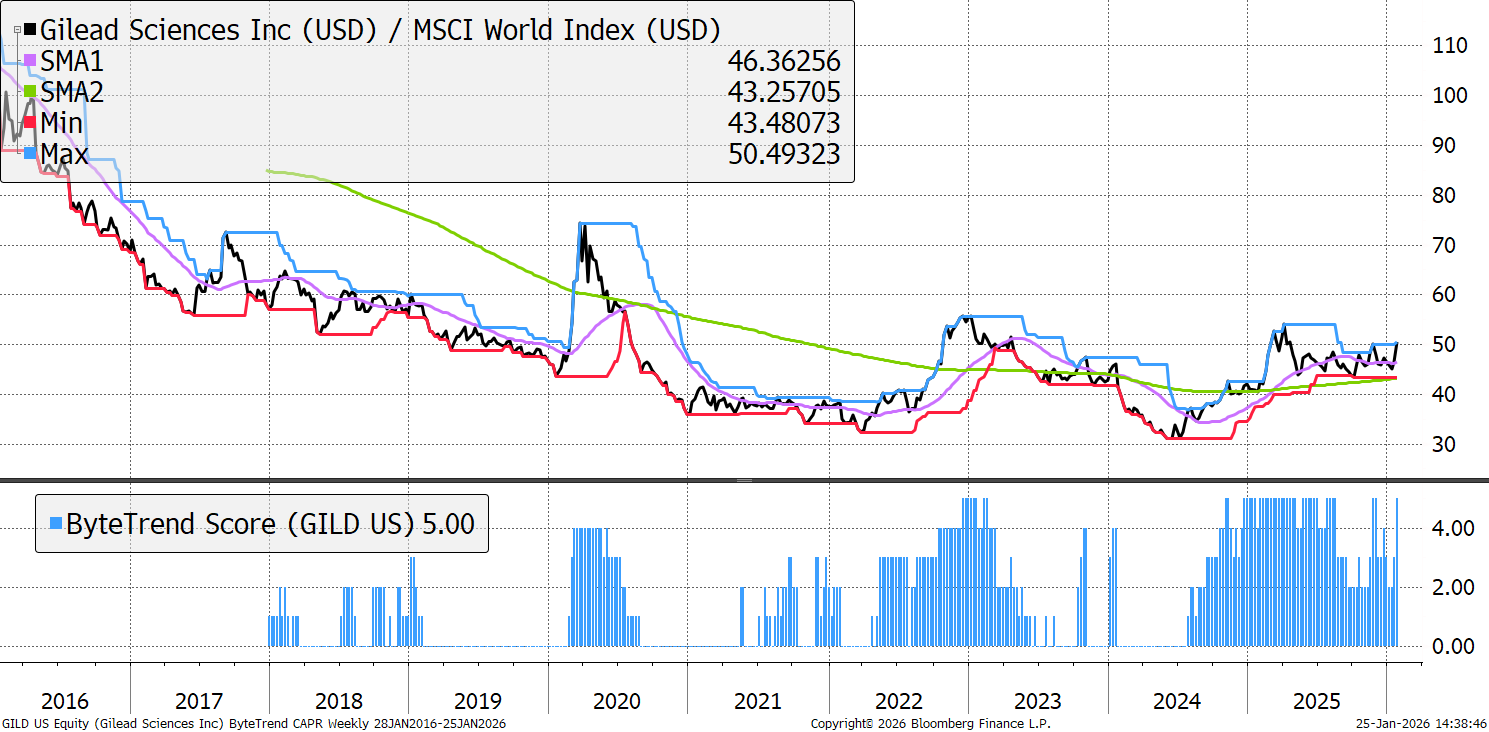1489x732 pixels.
Task: Click the red Min legend marker
Action: 30,124
